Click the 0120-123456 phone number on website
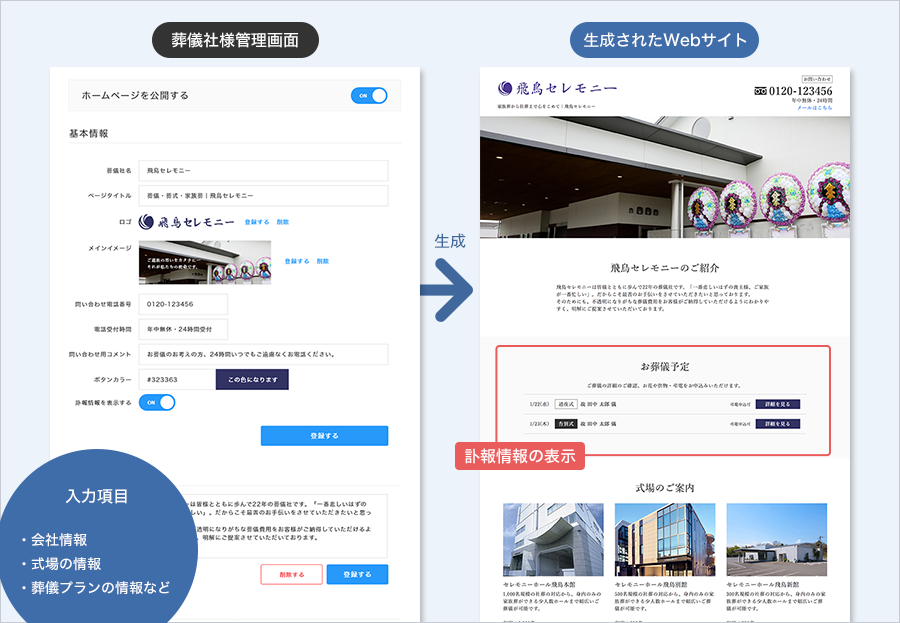 (x=801, y=91)
